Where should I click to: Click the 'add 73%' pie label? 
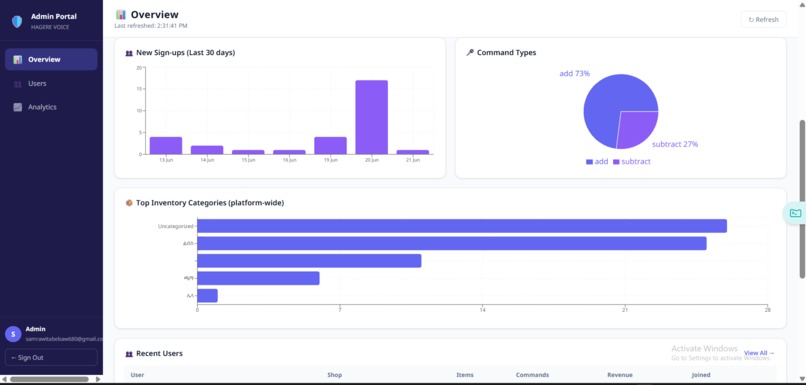(x=575, y=74)
